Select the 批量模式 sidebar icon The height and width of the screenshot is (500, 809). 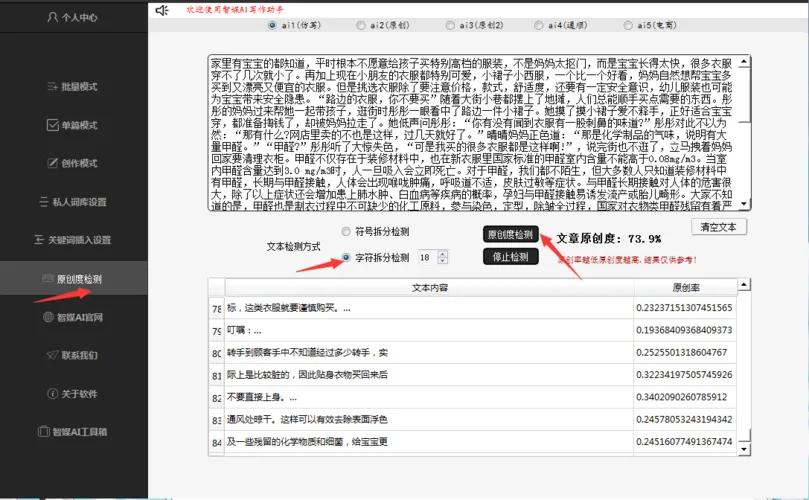53,87
